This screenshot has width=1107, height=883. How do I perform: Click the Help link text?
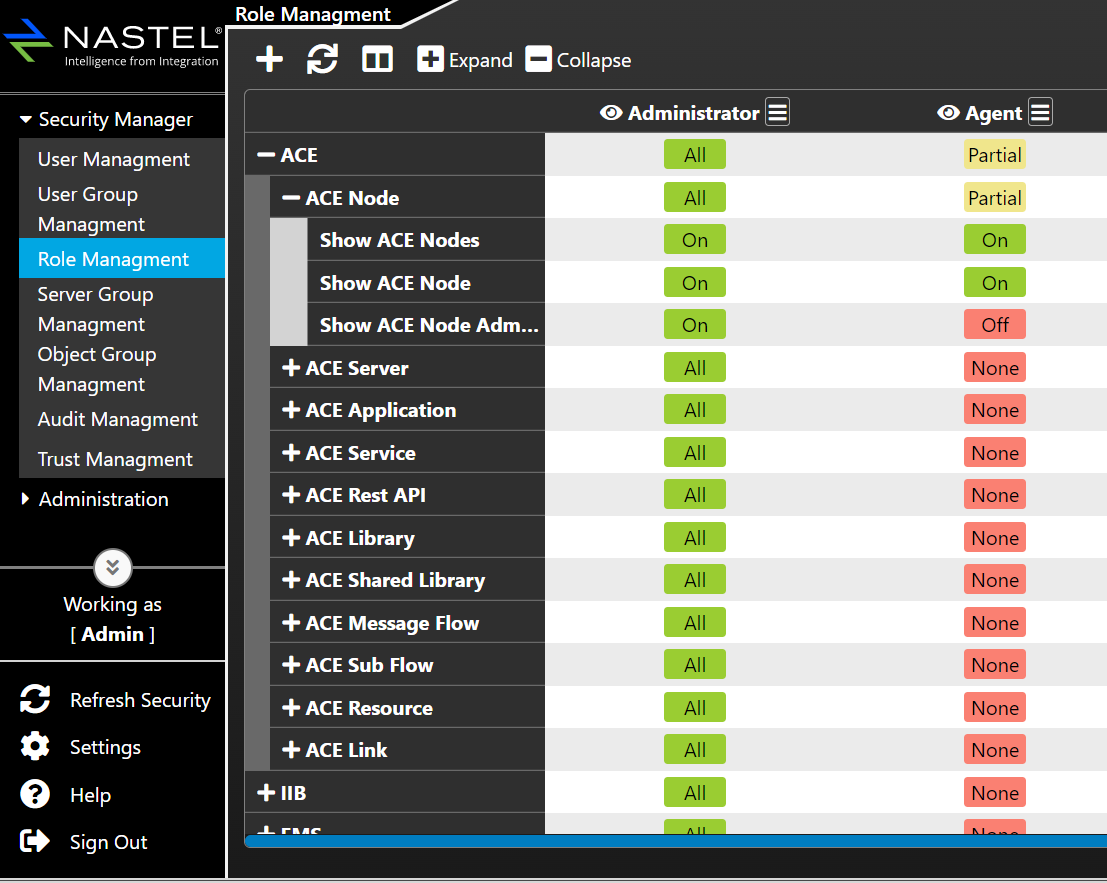[90, 795]
